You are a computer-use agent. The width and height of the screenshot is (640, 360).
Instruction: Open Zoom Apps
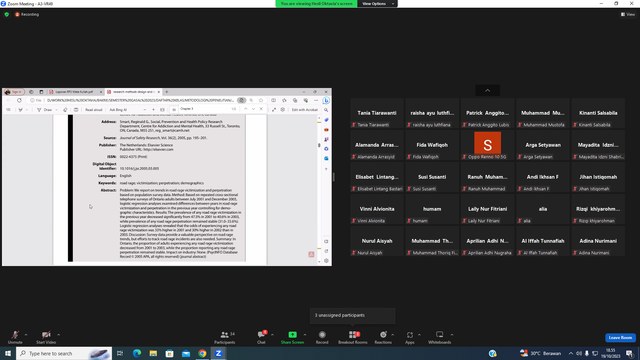tap(410, 337)
